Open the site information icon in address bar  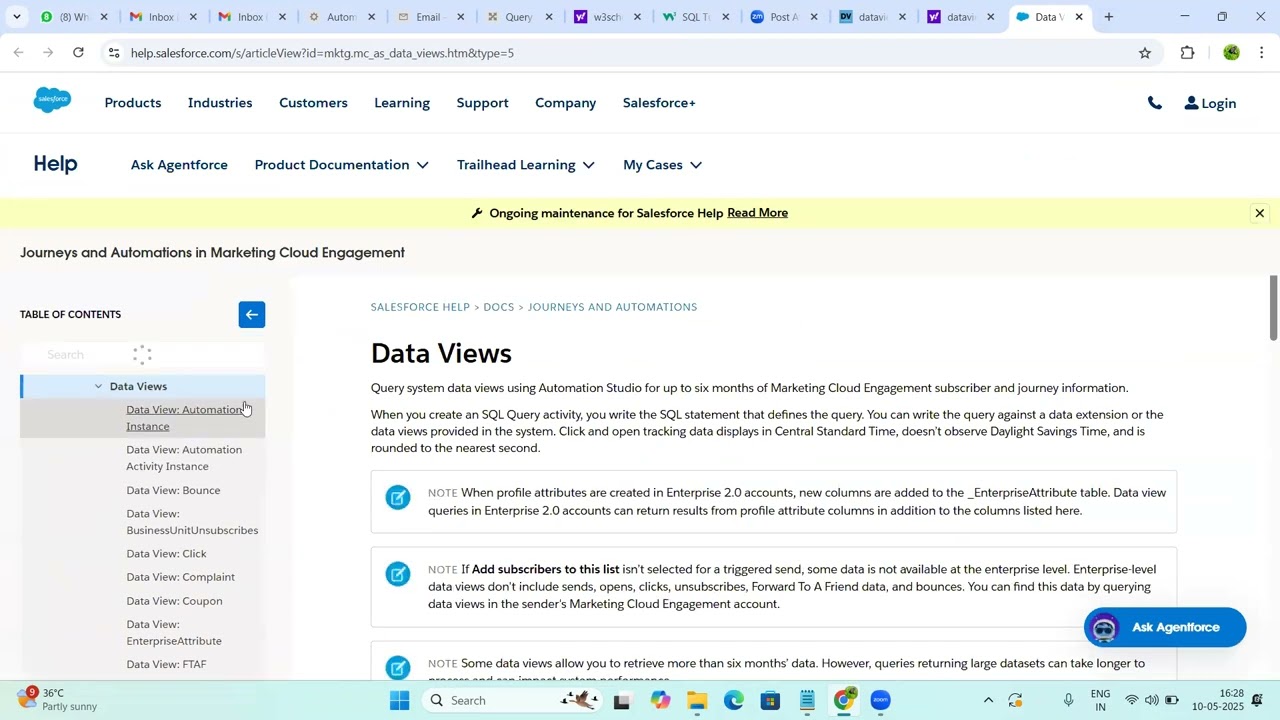(x=113, y=53)
